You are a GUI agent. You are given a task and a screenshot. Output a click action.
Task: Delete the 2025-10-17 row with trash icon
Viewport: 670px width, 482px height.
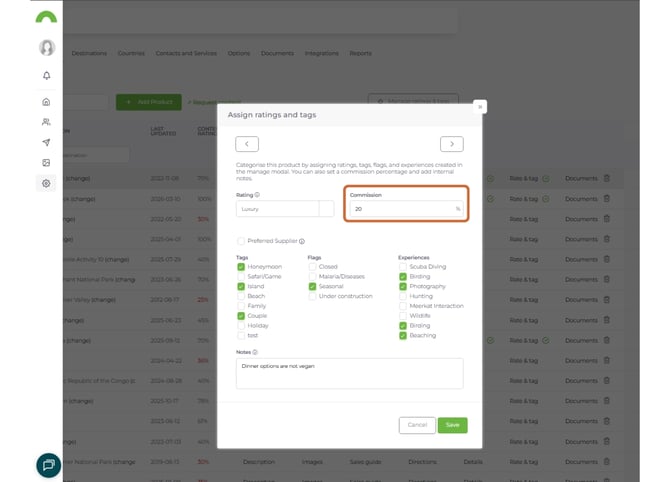tap(607, 401)
